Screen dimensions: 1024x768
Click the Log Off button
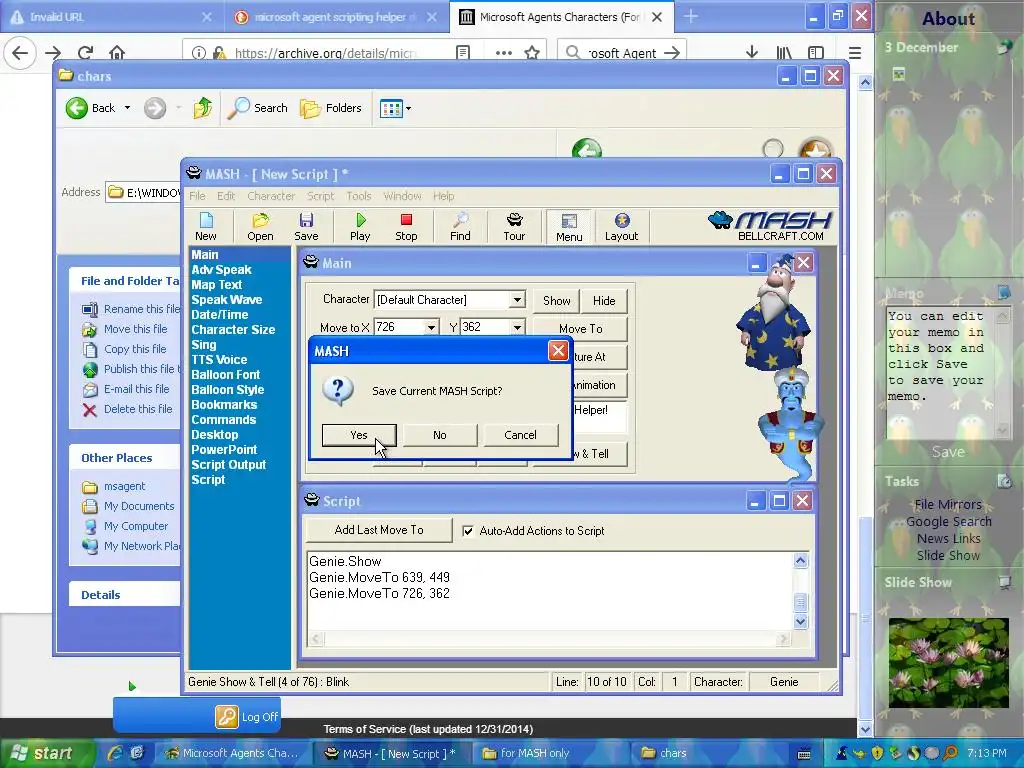pos(247,716)
